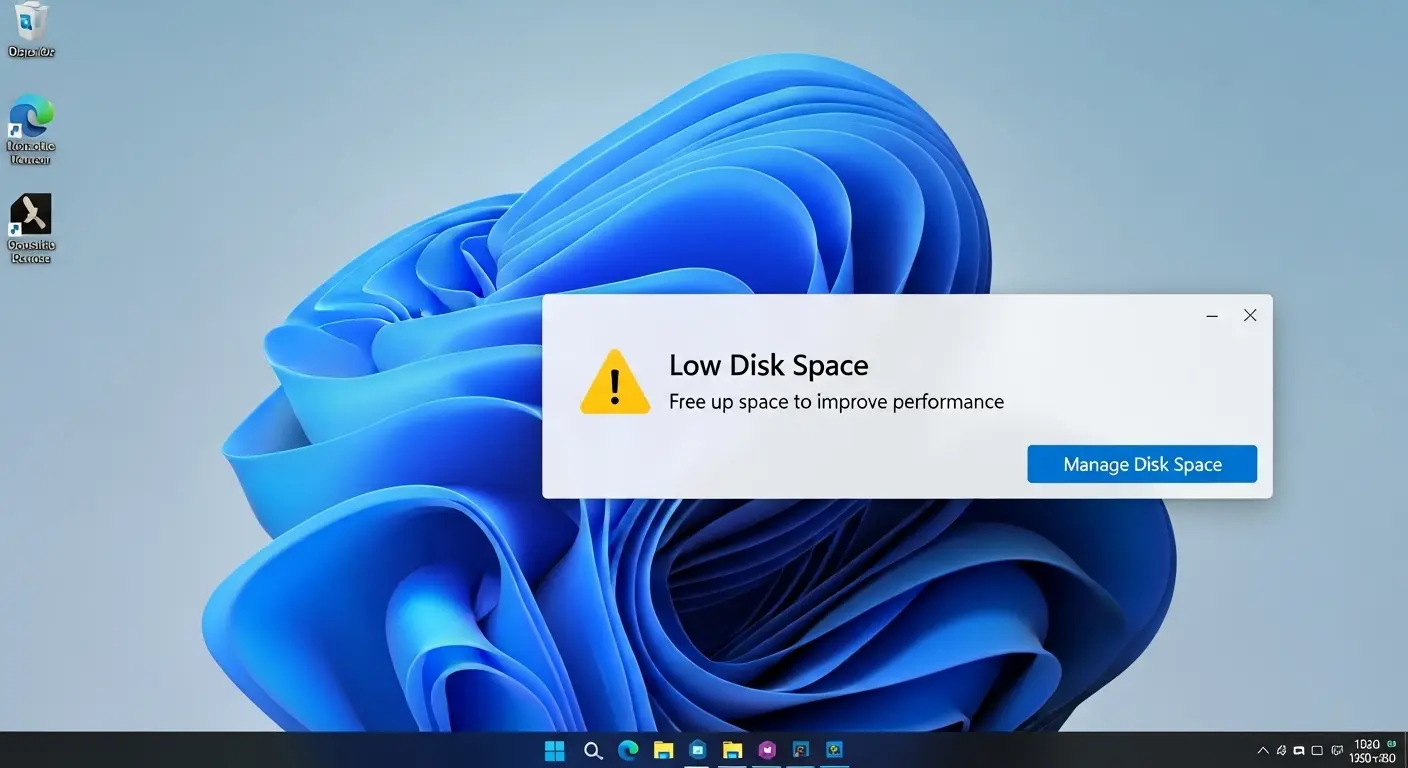Open the Windows Start menu
The width and height of the screenshot is (1408, 768).
[x=554, y=750]
